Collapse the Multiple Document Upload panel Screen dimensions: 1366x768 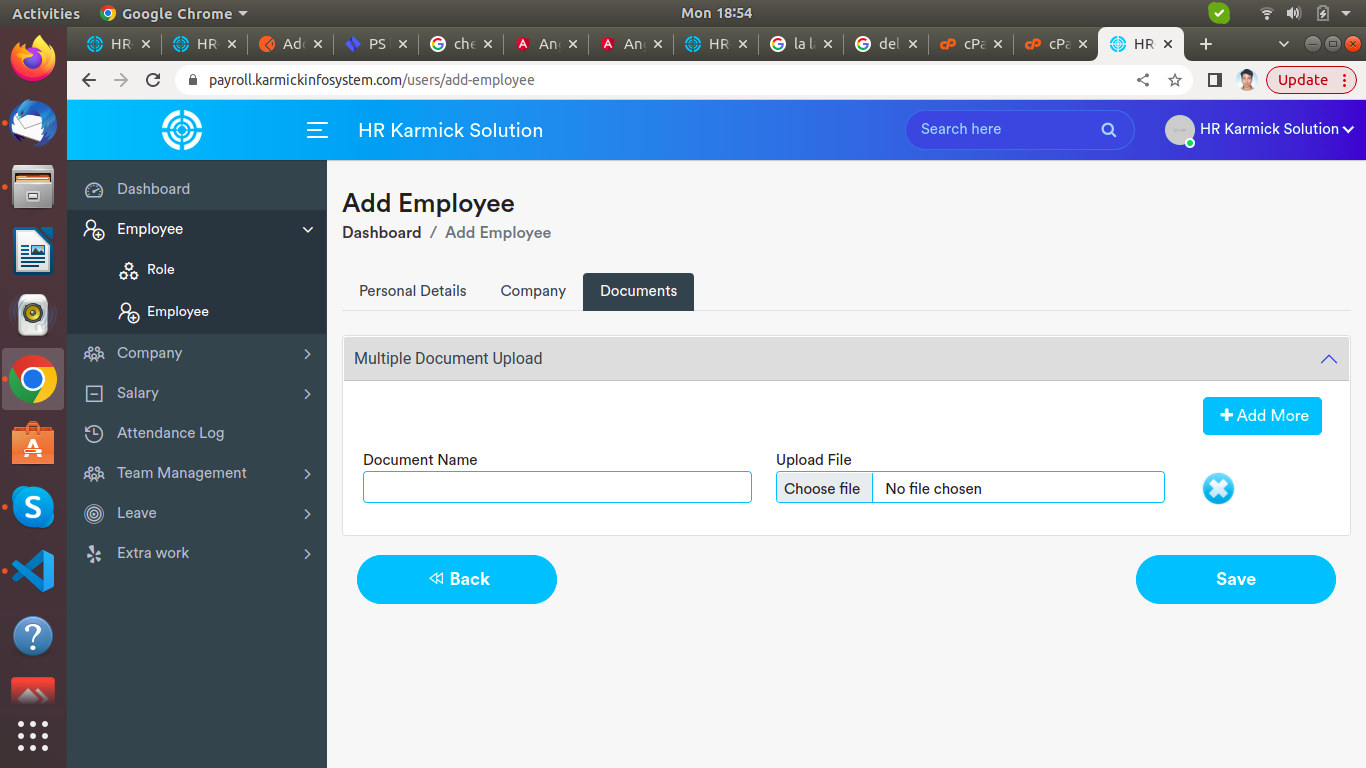[x=1328, y=359]
